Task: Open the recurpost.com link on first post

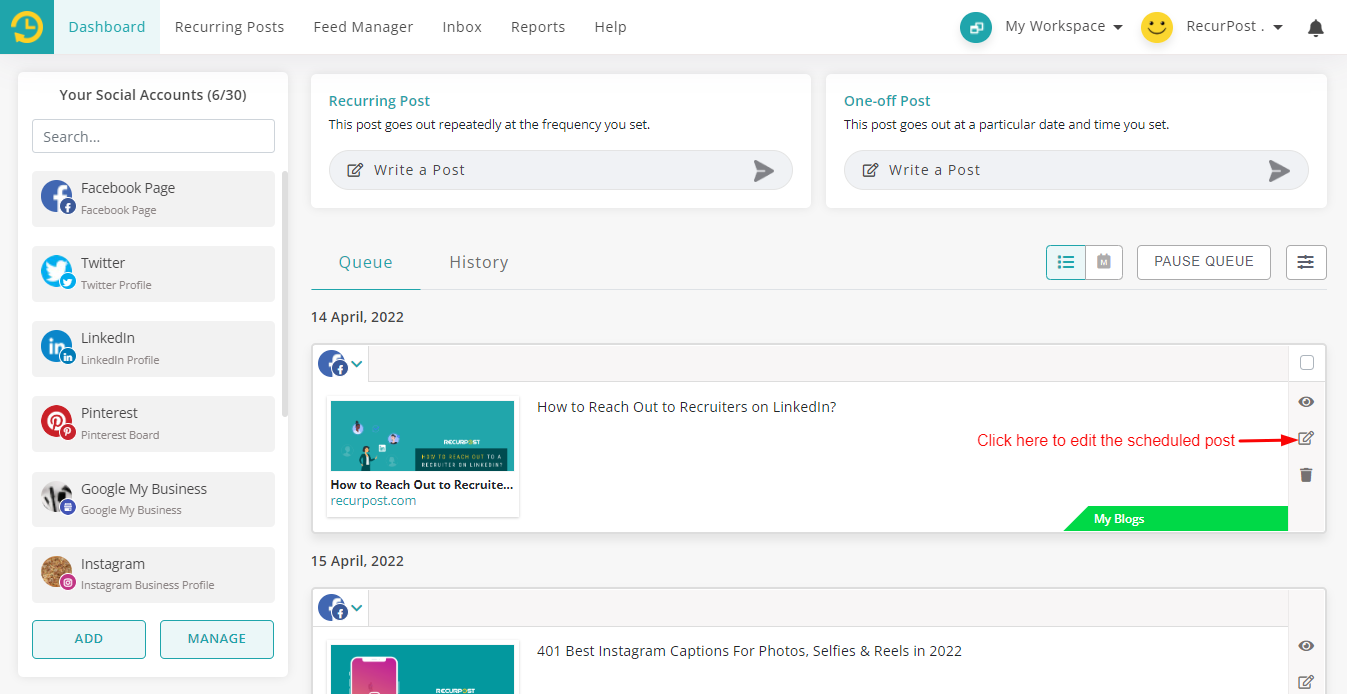Action: tap(373, 501)
